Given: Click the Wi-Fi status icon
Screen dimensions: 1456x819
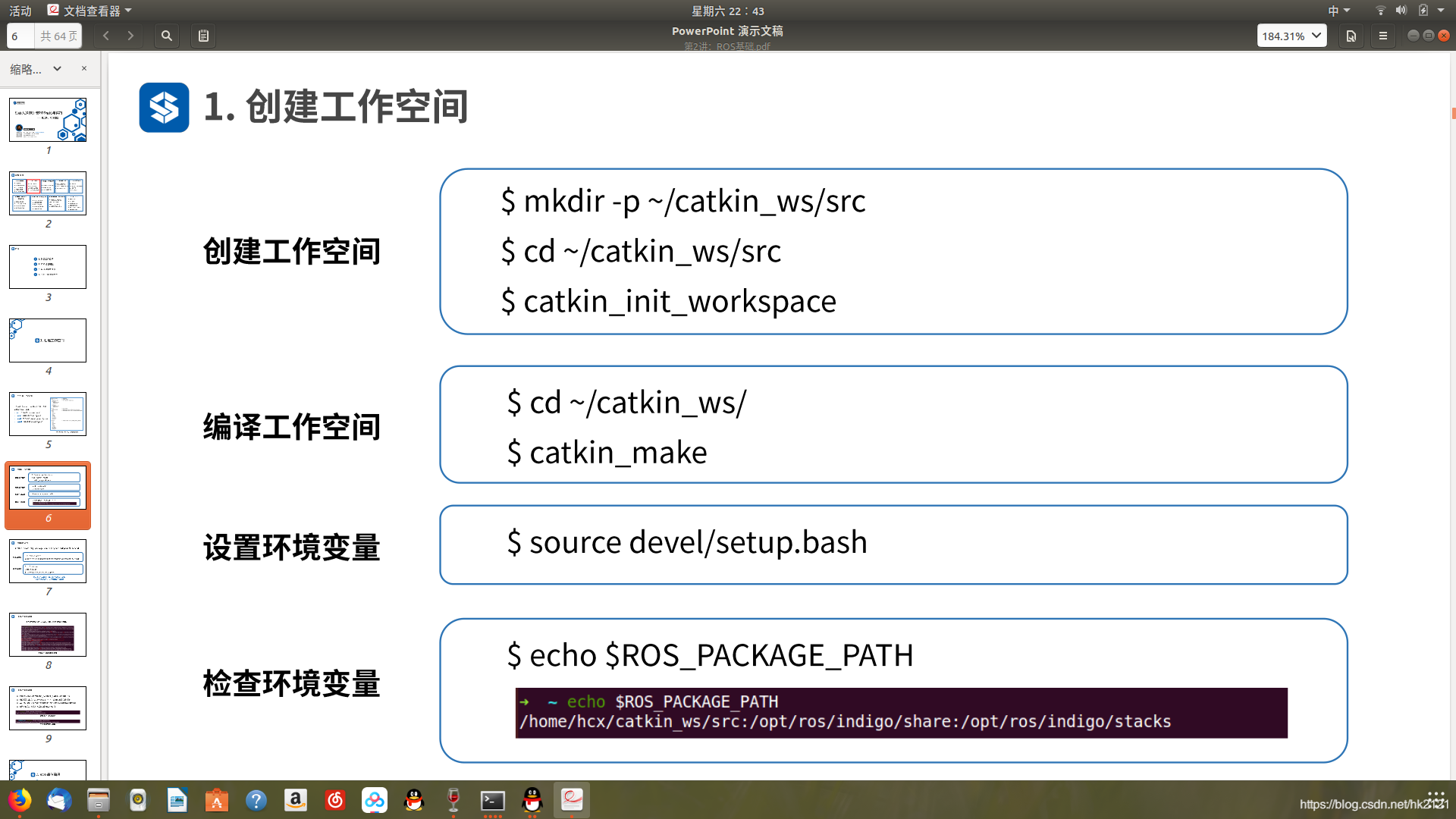Looking at the screenshot, I should [x=1380, y=11].
